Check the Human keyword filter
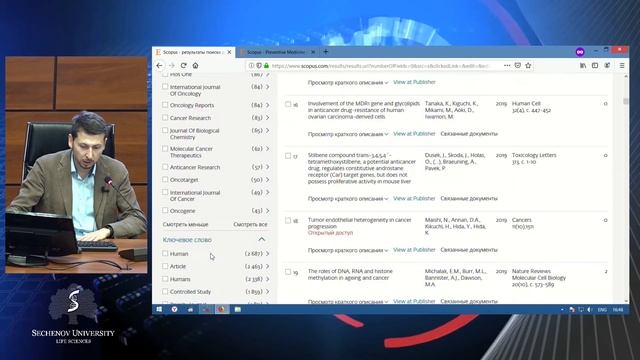This screenshot has width=640, height=360. tap(165, 253)
